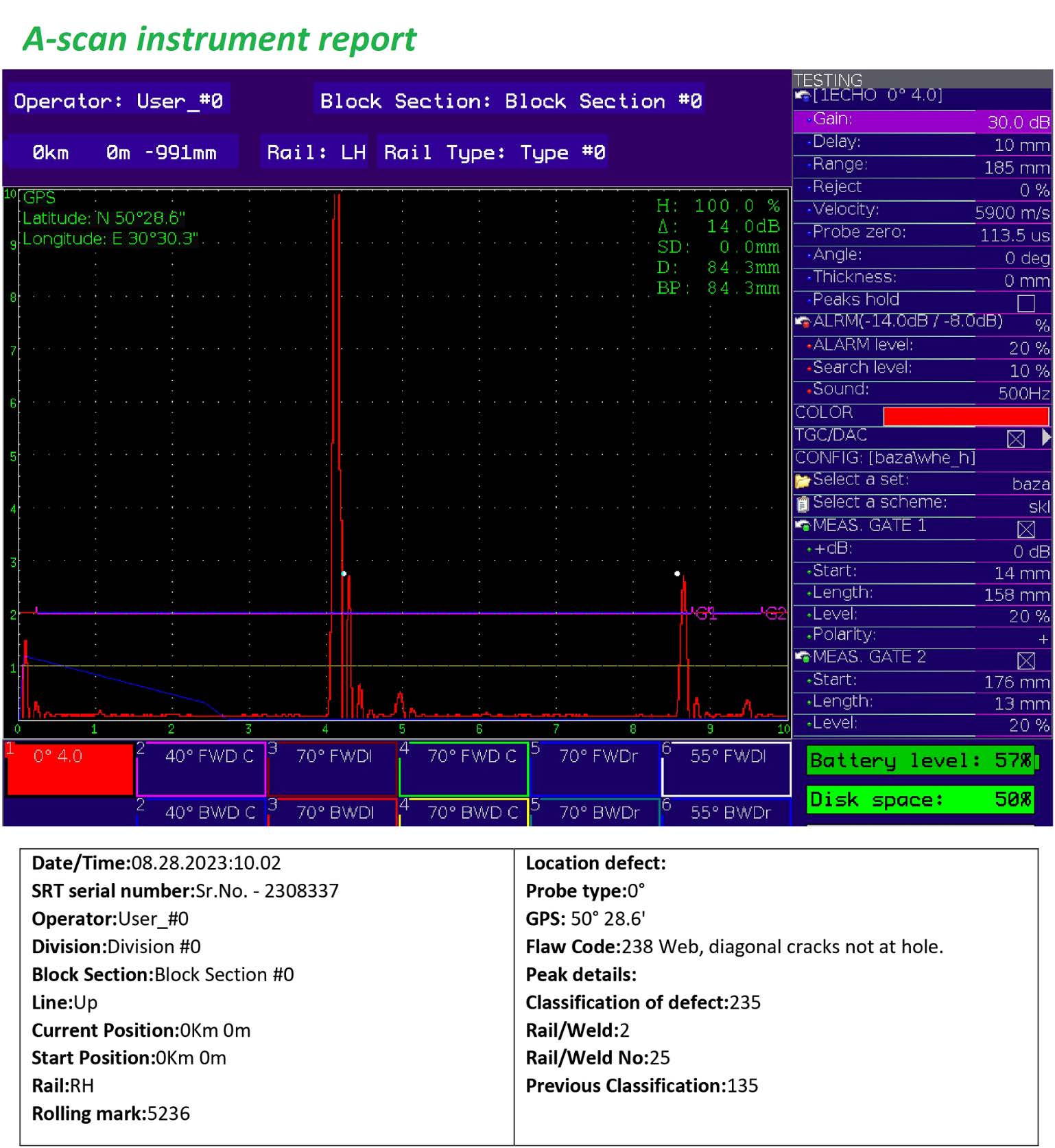The height and width of the screenshot is (1148, 1055).
Task: Select the 70° BWDI channel
Action: coord(333,812)
